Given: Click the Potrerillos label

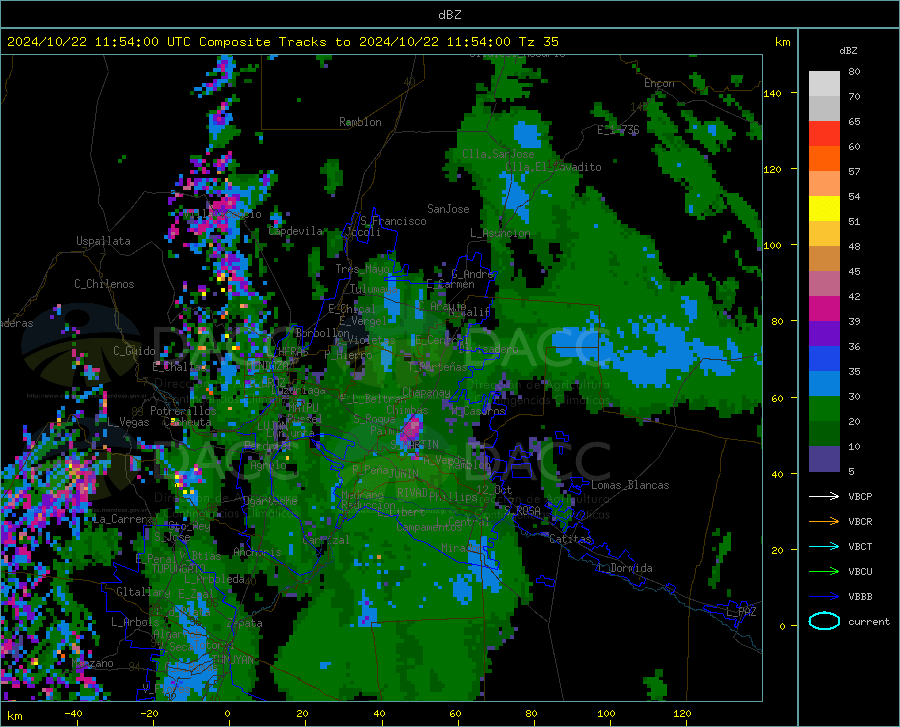Looking at the screenshot, I should (x=183, y=411).
